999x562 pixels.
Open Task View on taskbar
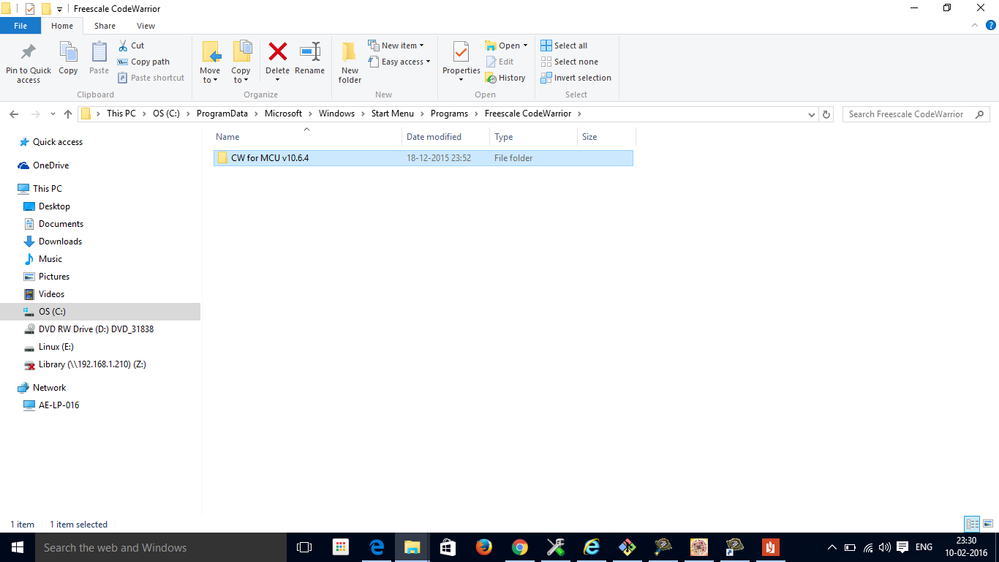tap(305, 547)
